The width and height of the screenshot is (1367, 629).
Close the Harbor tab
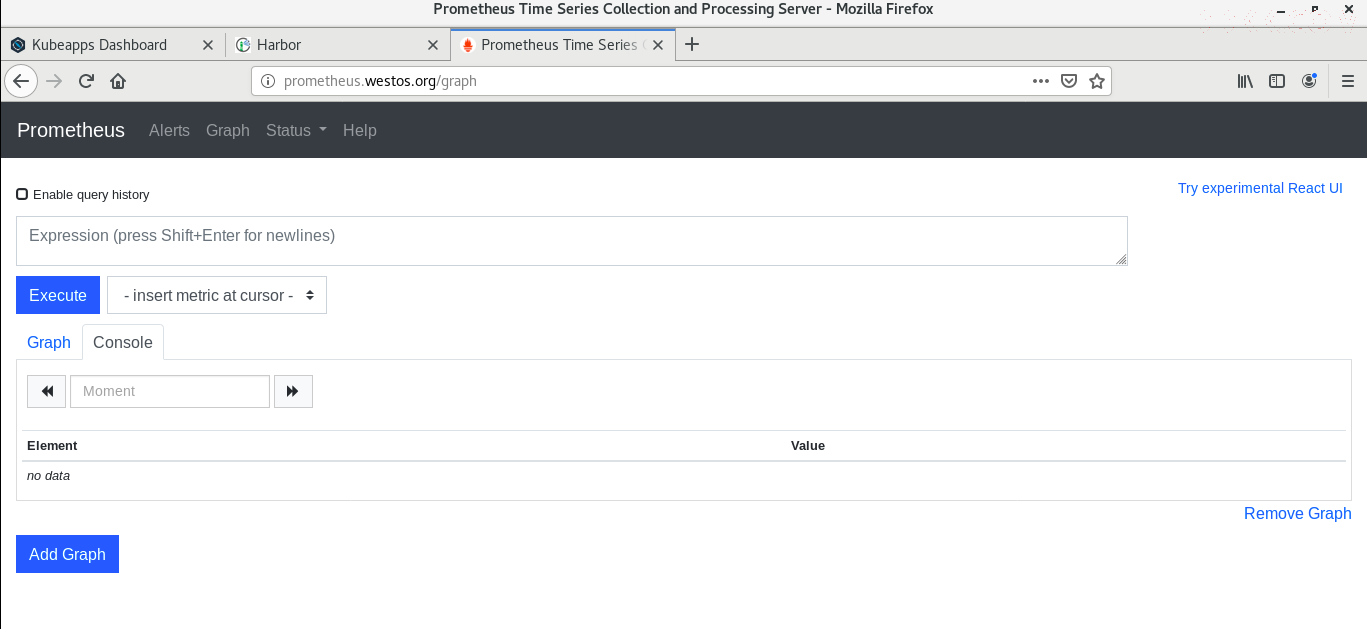[x=433, y=45]
